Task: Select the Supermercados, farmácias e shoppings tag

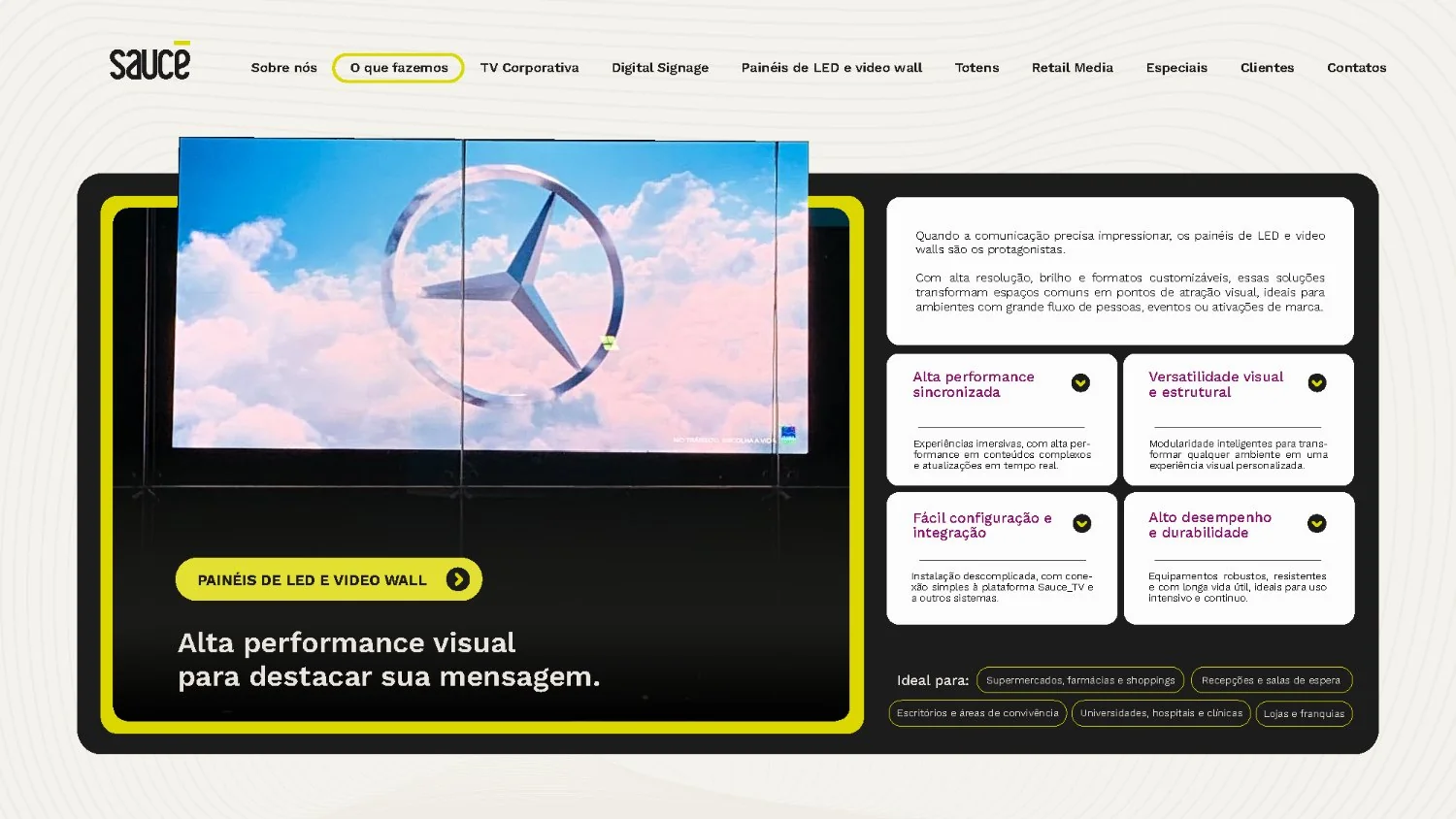Action: coord(1080,680)
